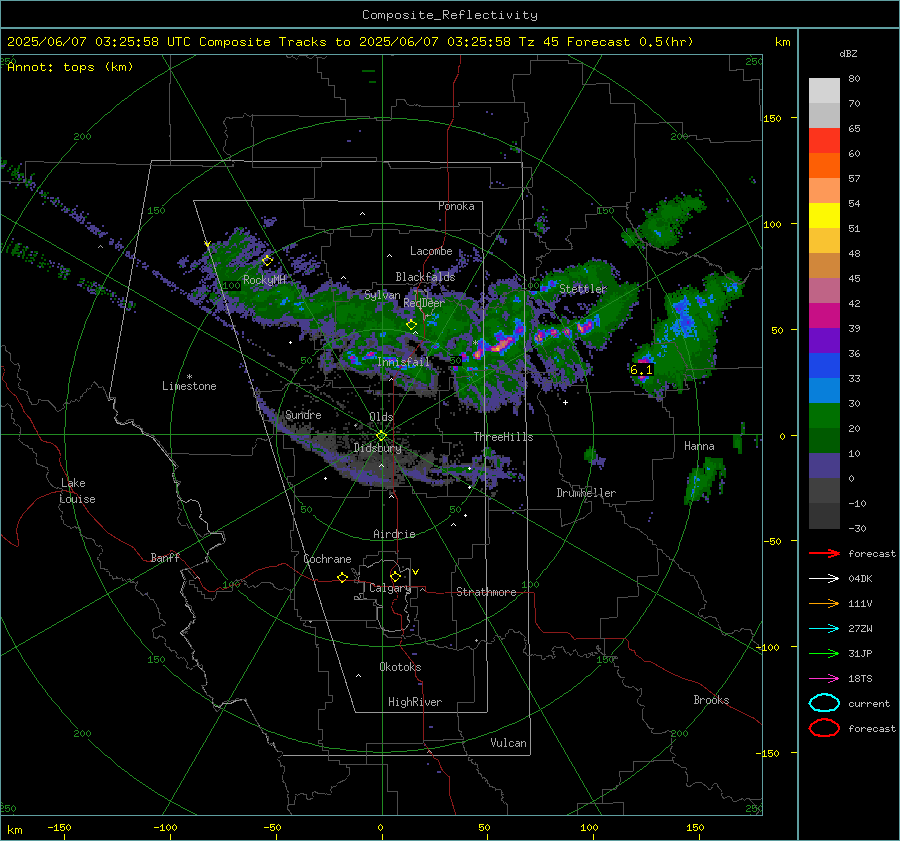Viewport: 900px width, 841px height.
Task: Click the yellow diamond marker near RockyMH
Action: click(267, 261)
